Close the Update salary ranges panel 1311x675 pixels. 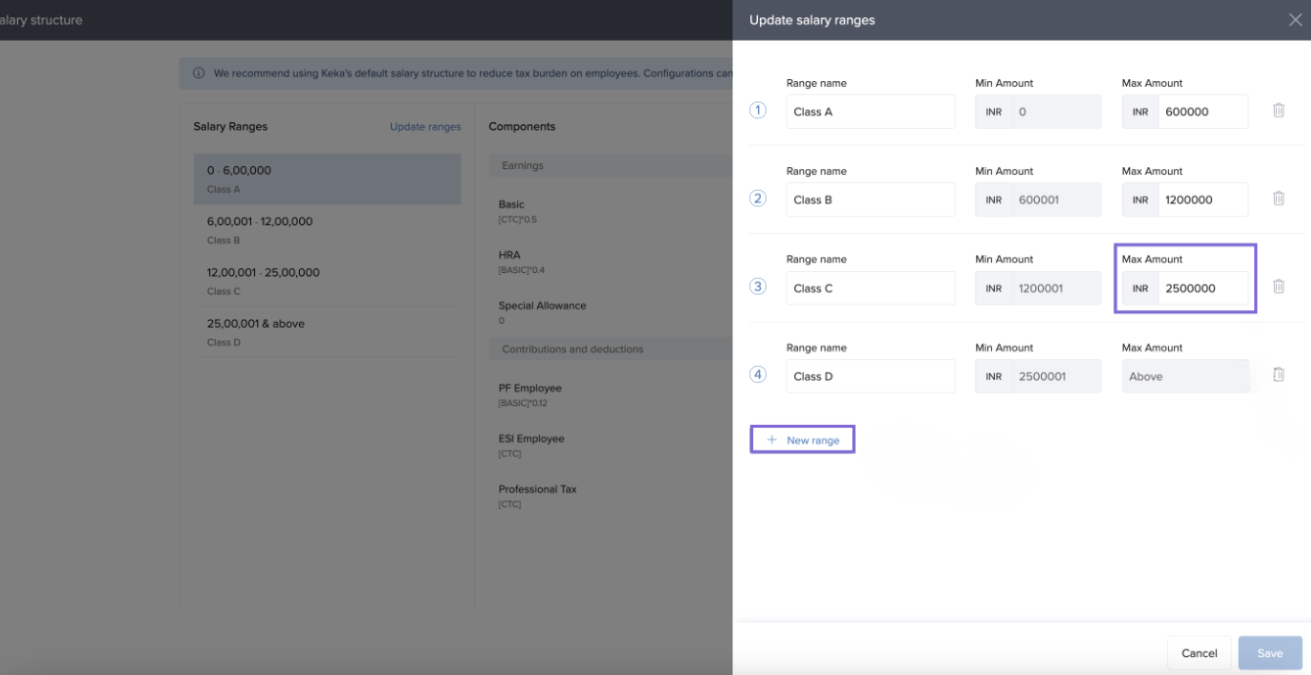pyautogui.click(x=1295, y=20)
